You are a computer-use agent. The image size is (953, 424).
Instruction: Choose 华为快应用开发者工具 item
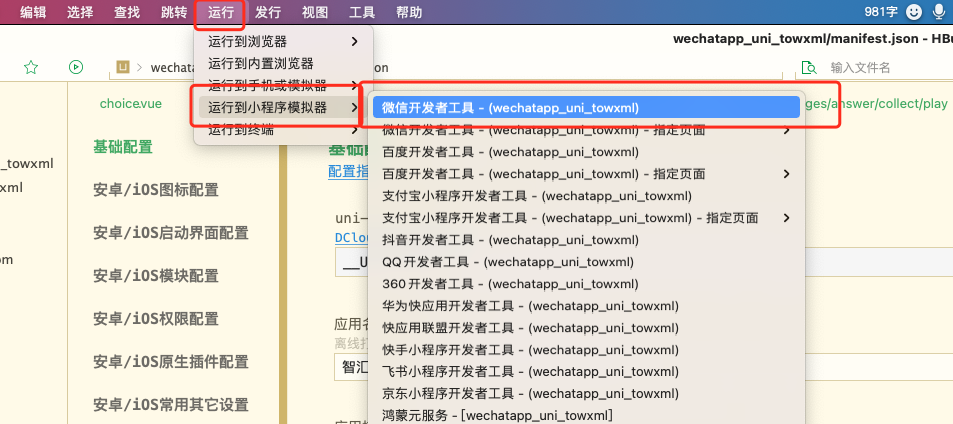pyautogui.click(x=587, y=306)
